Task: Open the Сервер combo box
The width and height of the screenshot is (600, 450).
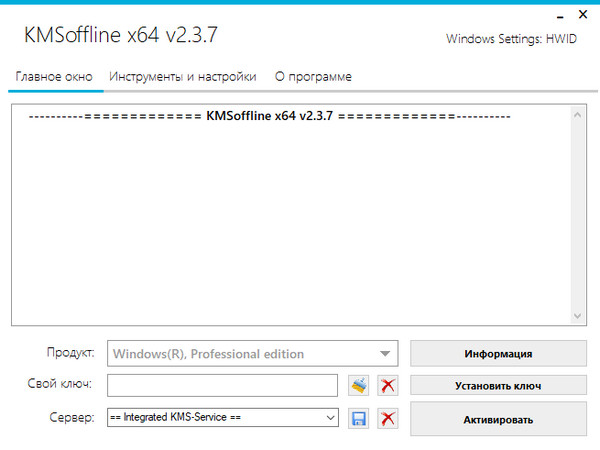Action: click(x=223, y=417)
